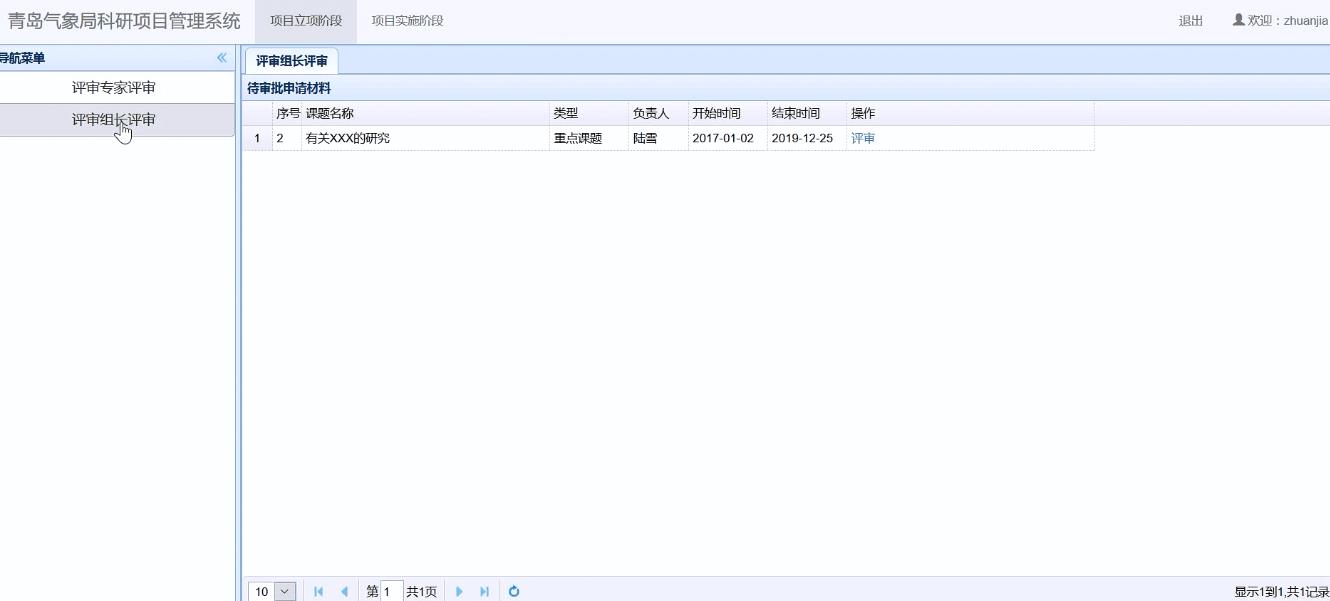This screenshot has width=1330, height=601.
Task: Select cell 有关XXX的研究
Action: pos(426,139)
